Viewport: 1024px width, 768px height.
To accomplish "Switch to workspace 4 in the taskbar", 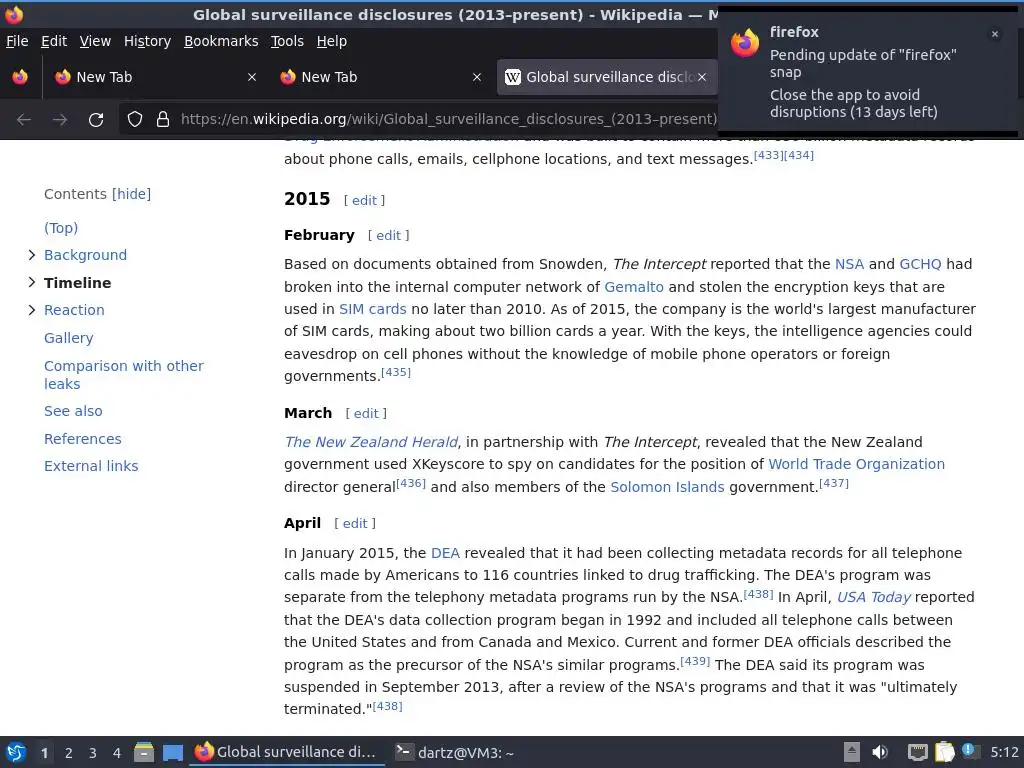I will click(x=116, y=753).
